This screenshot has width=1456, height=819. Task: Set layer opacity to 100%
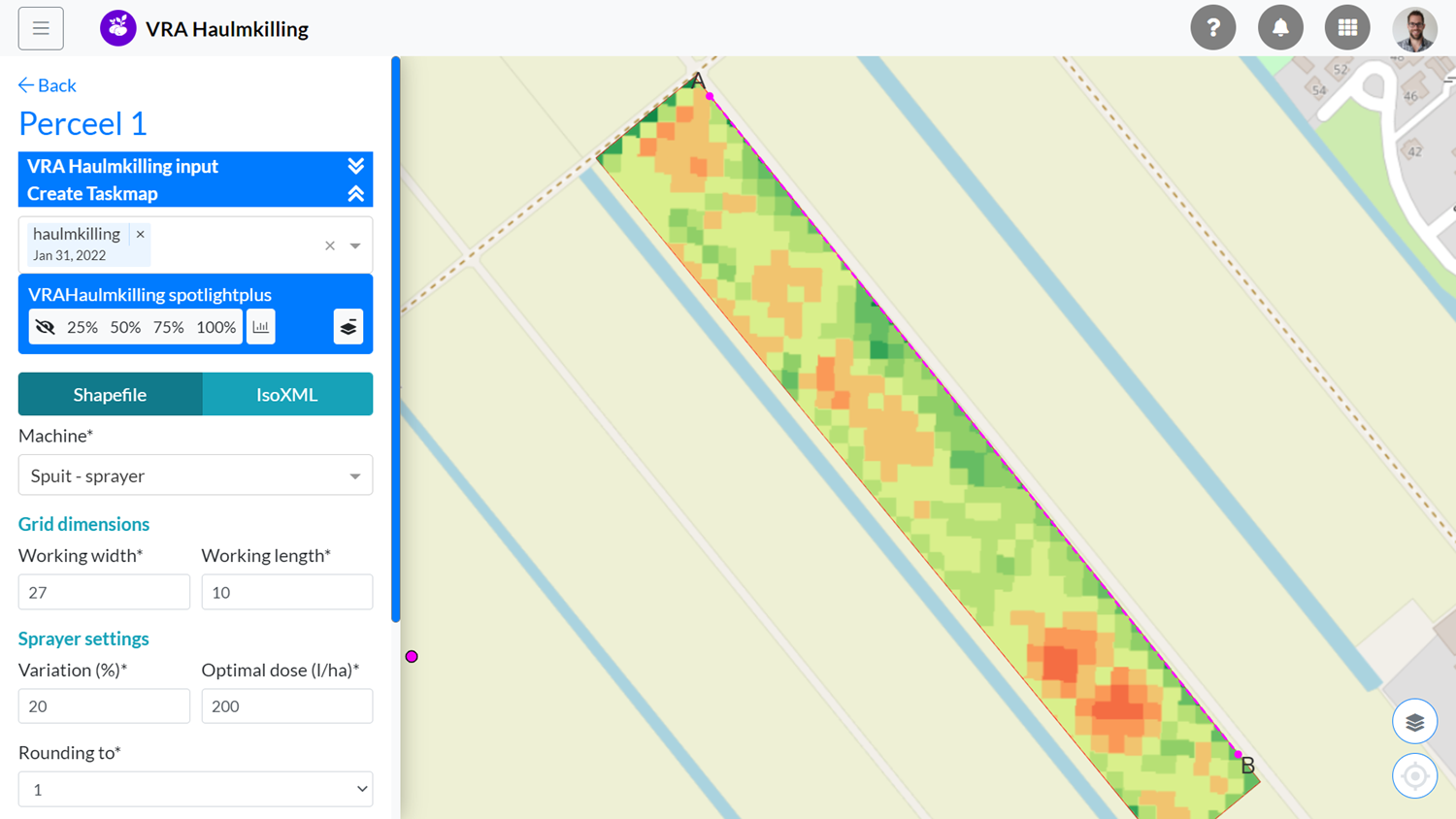point(215,327)
